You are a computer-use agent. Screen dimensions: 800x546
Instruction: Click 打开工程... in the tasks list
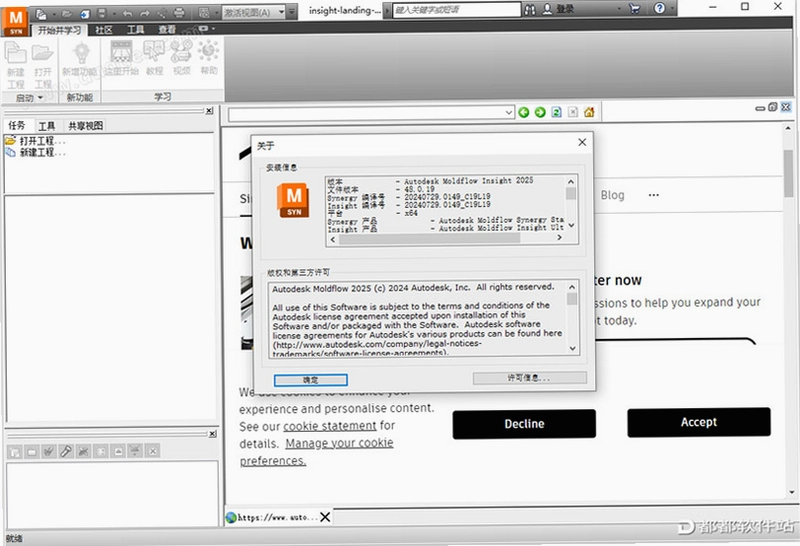[x=36, y=141]
